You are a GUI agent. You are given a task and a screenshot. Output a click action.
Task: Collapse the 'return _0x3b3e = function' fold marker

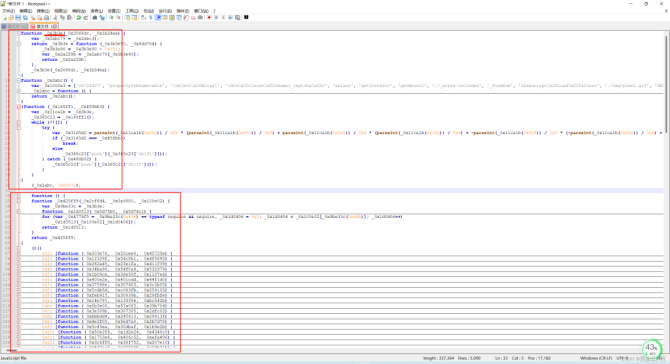[x=19, y=44]
